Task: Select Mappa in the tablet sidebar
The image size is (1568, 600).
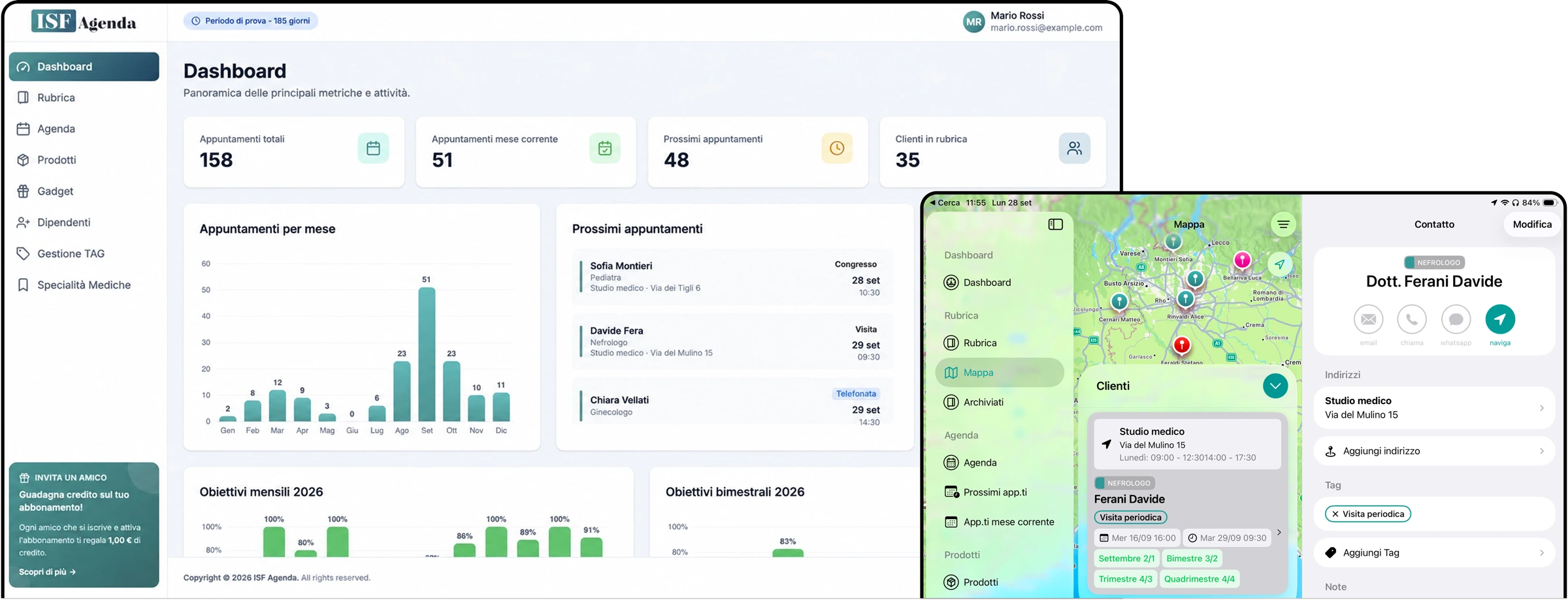Action: [x=999, y=373]
